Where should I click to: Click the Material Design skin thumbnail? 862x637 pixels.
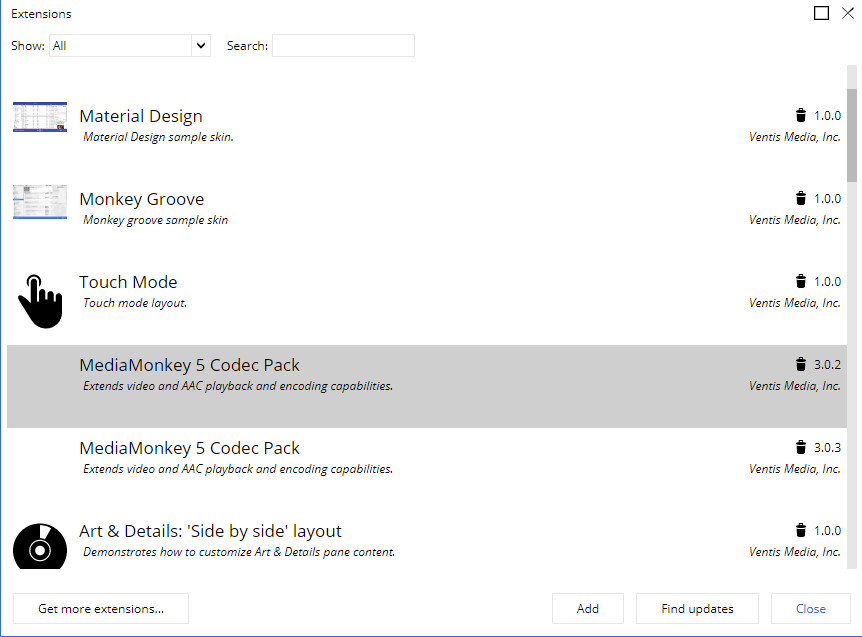click(x=40, y=117)
